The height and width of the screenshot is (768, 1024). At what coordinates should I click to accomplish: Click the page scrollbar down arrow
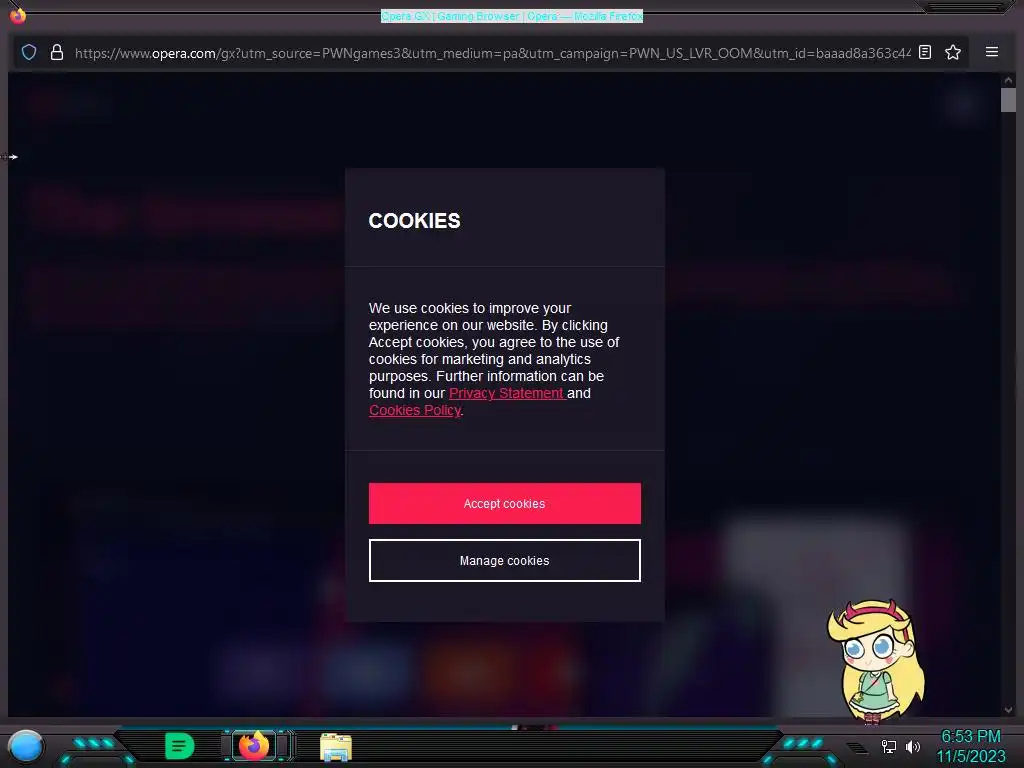(1008, 709)
